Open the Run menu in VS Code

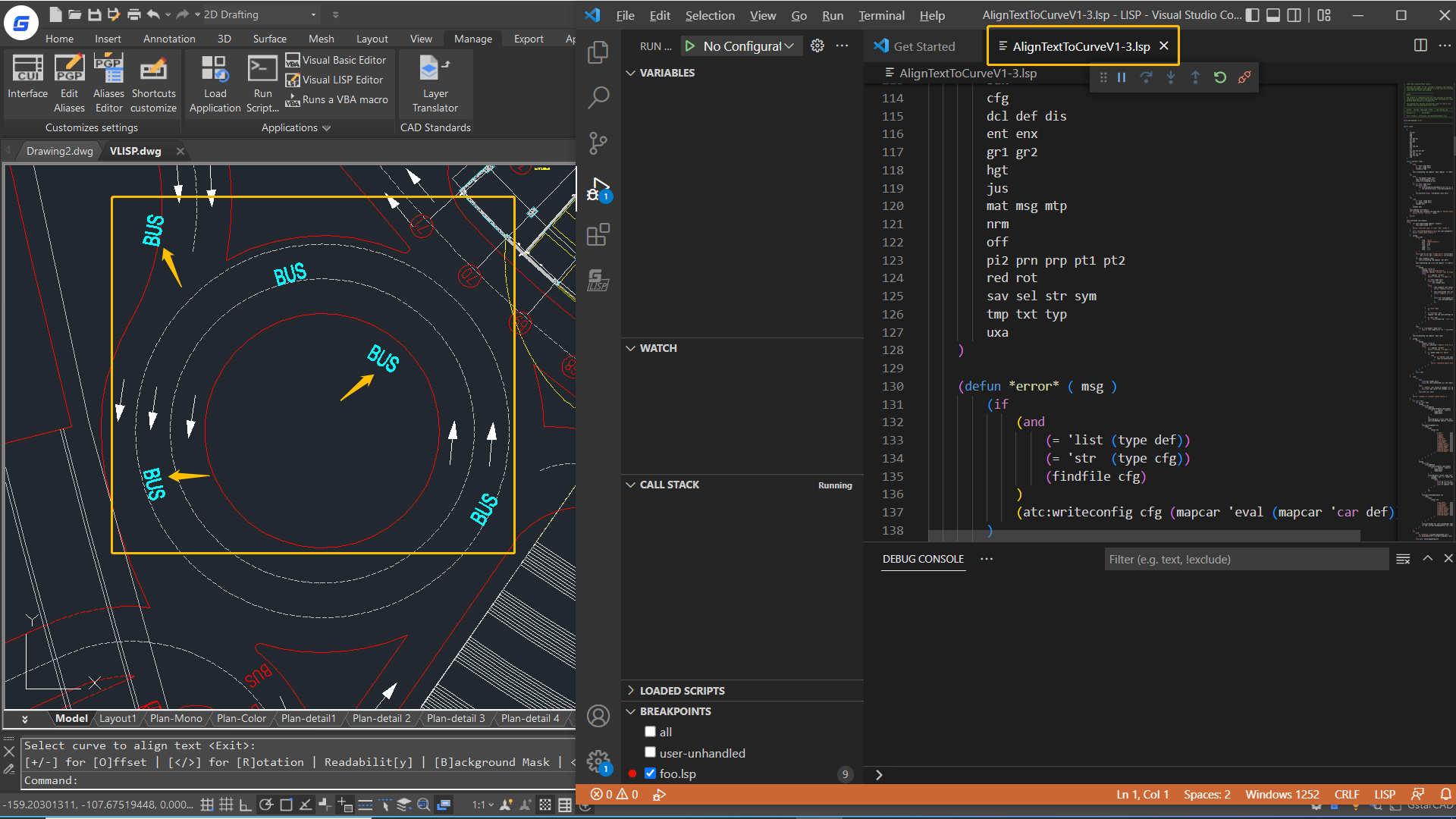833,15
